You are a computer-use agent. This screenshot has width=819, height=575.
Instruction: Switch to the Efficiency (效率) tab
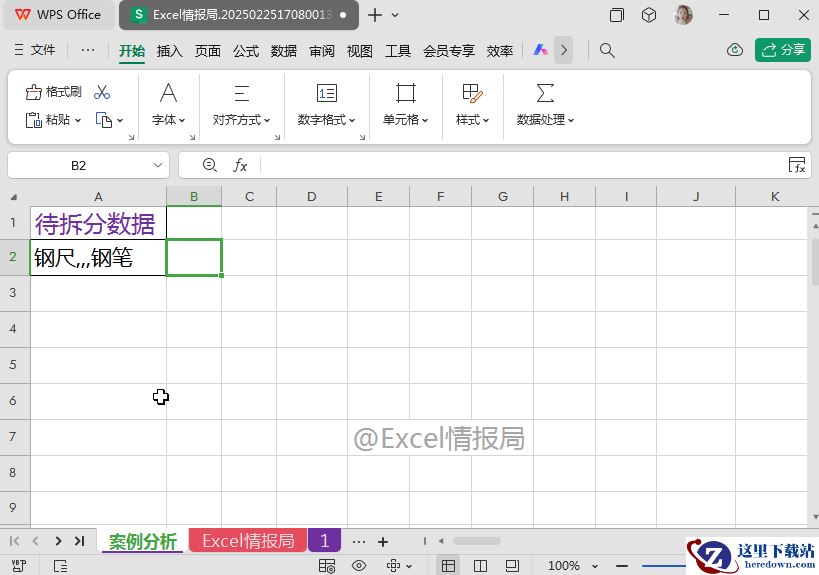(500, 51)
